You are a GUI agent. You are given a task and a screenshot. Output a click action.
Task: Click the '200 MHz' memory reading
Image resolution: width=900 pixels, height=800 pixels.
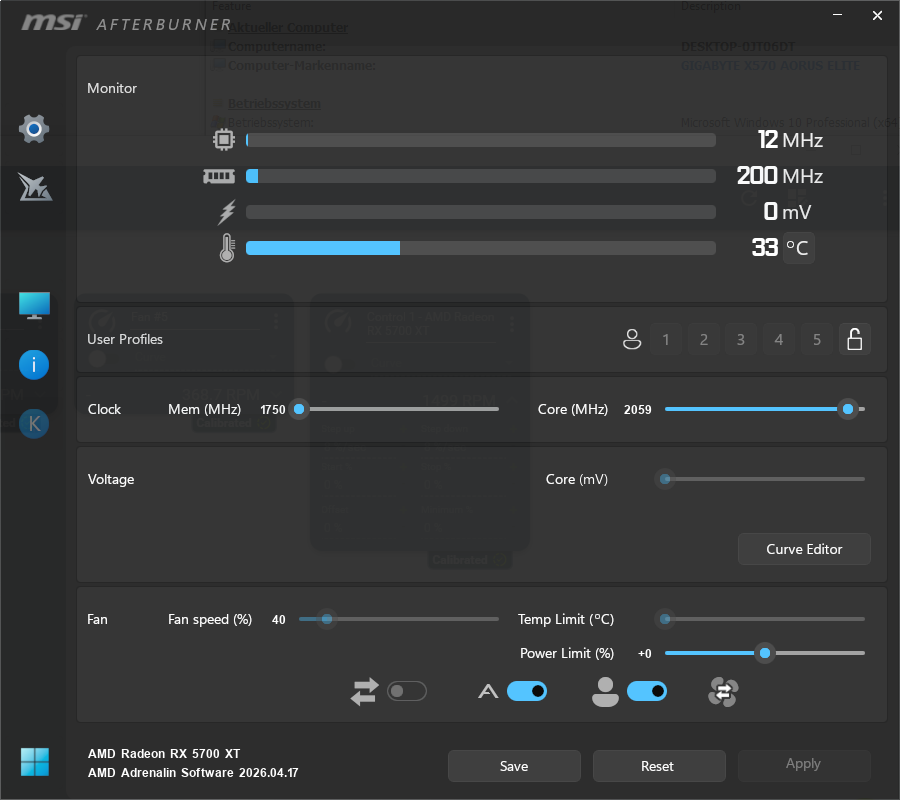tap(780, 176)
